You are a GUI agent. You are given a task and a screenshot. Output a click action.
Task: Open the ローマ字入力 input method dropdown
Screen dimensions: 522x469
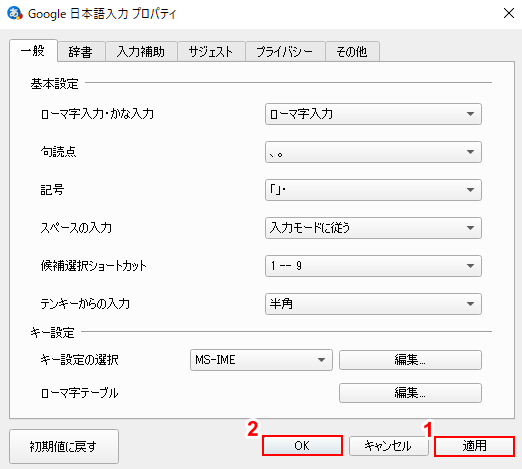pos(373,114)
